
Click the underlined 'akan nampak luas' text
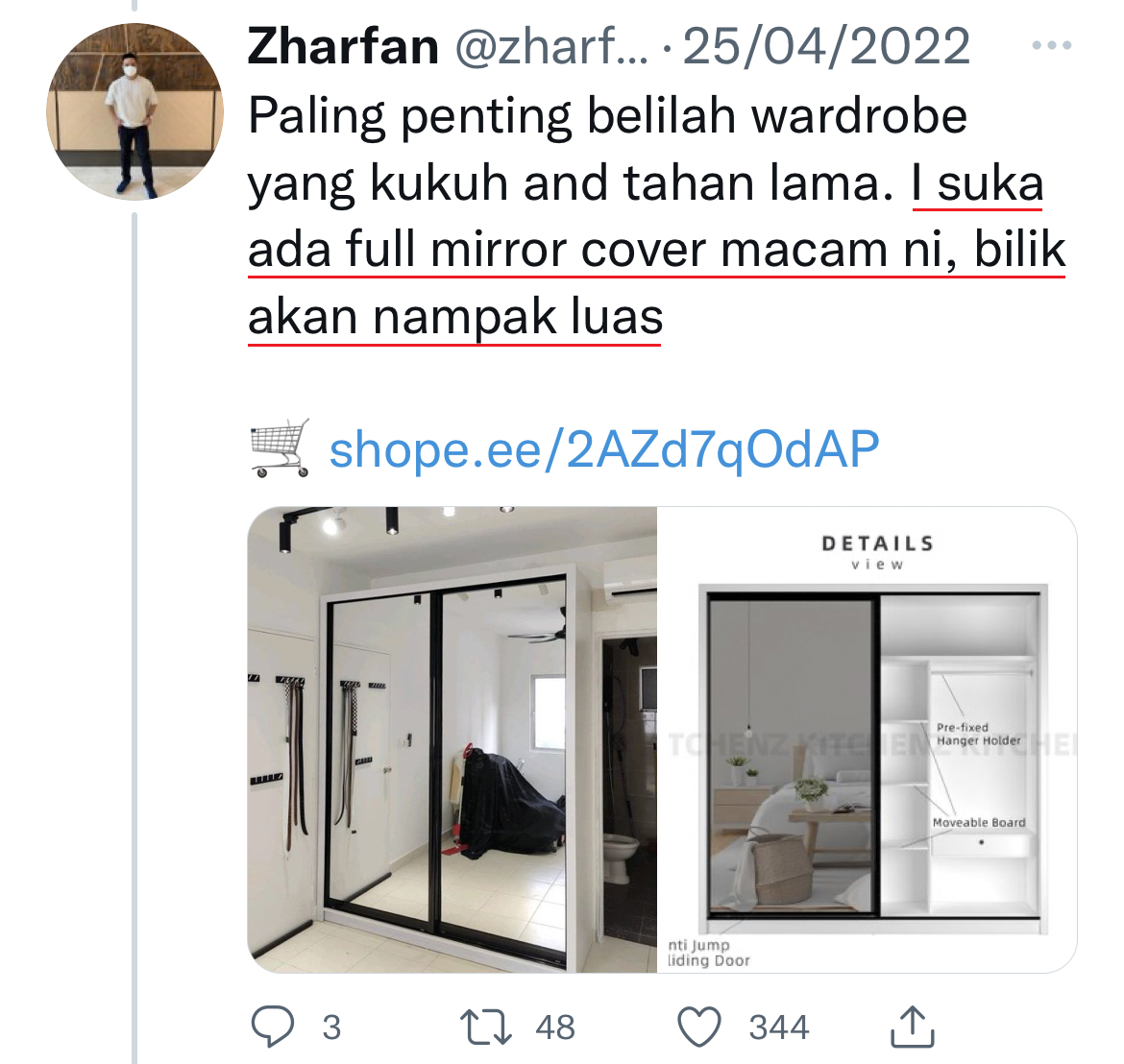click(455, 317)
